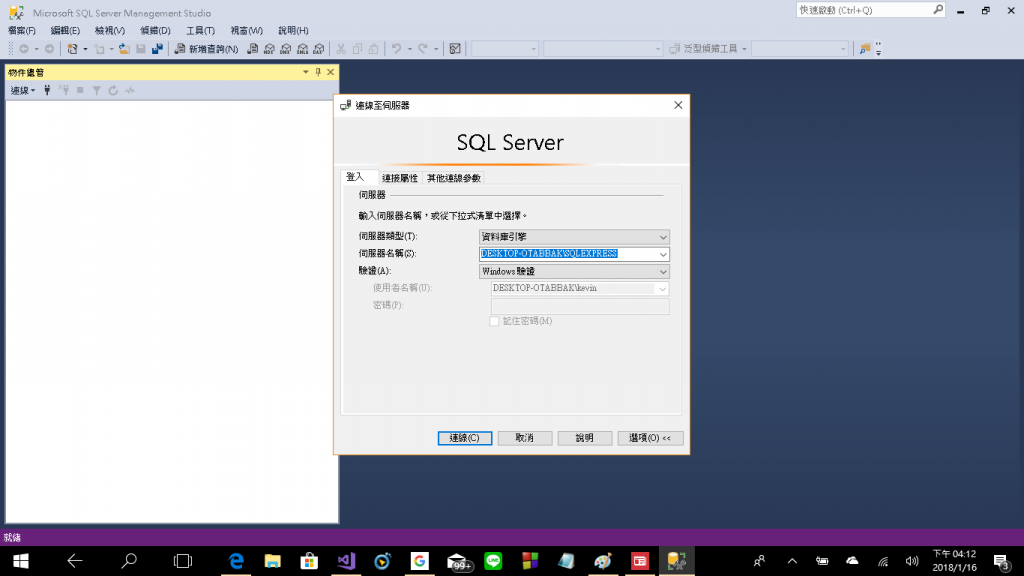1024x576 pixels.
Task: Click the new project icon in toolbar
Action: [72, 49]
